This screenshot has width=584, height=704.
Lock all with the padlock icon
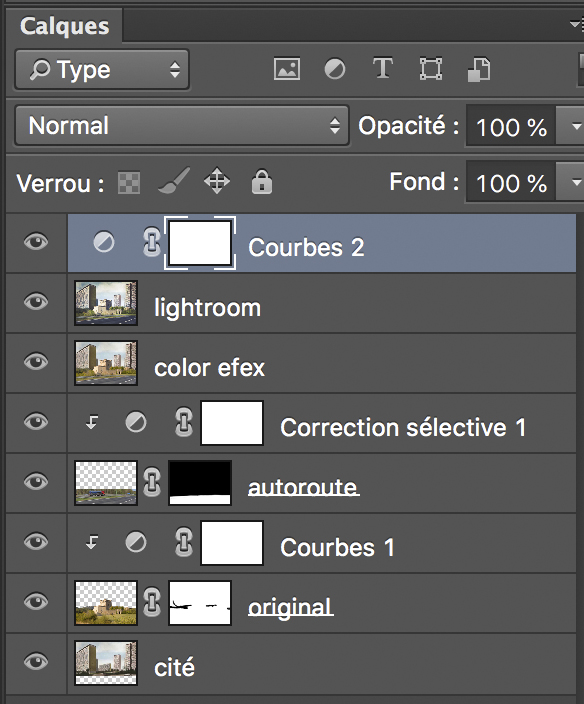(x=262, y=181)
